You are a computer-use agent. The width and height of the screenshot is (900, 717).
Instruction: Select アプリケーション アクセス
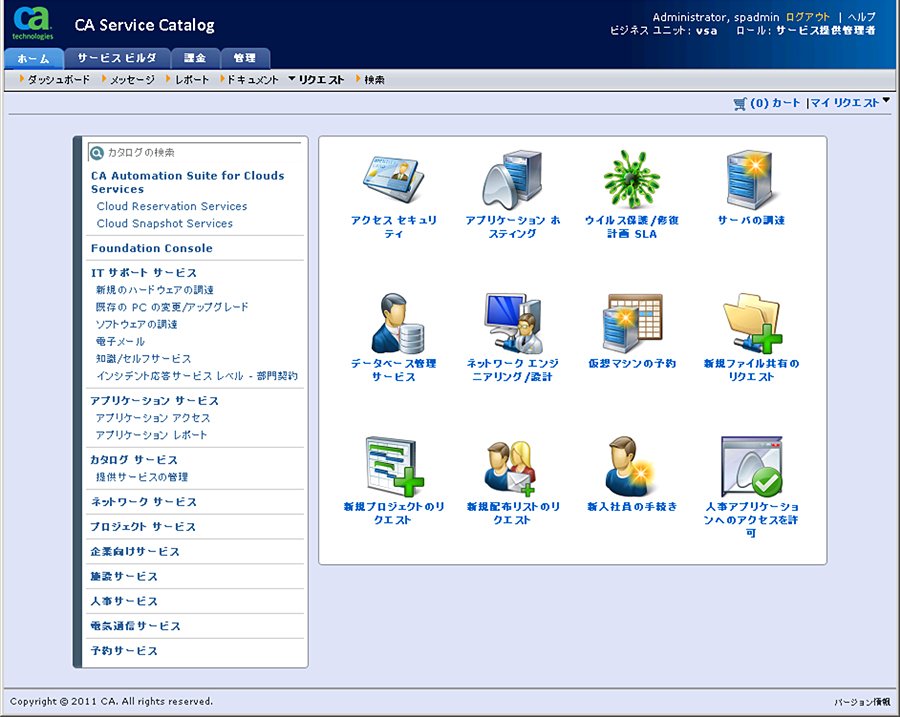click(x=153, y=418)
